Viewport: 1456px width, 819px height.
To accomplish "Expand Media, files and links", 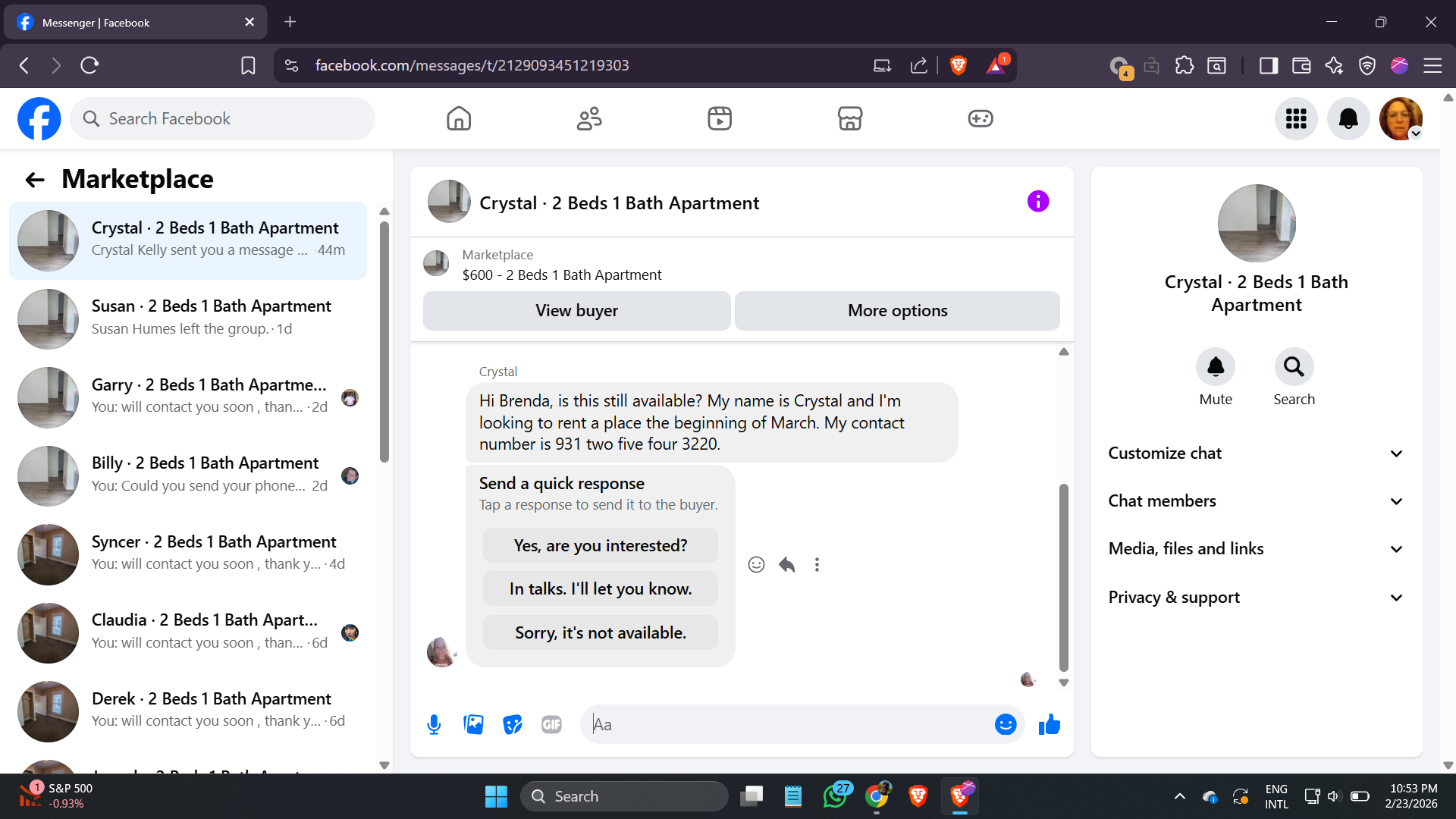I will coord(1256,549).
